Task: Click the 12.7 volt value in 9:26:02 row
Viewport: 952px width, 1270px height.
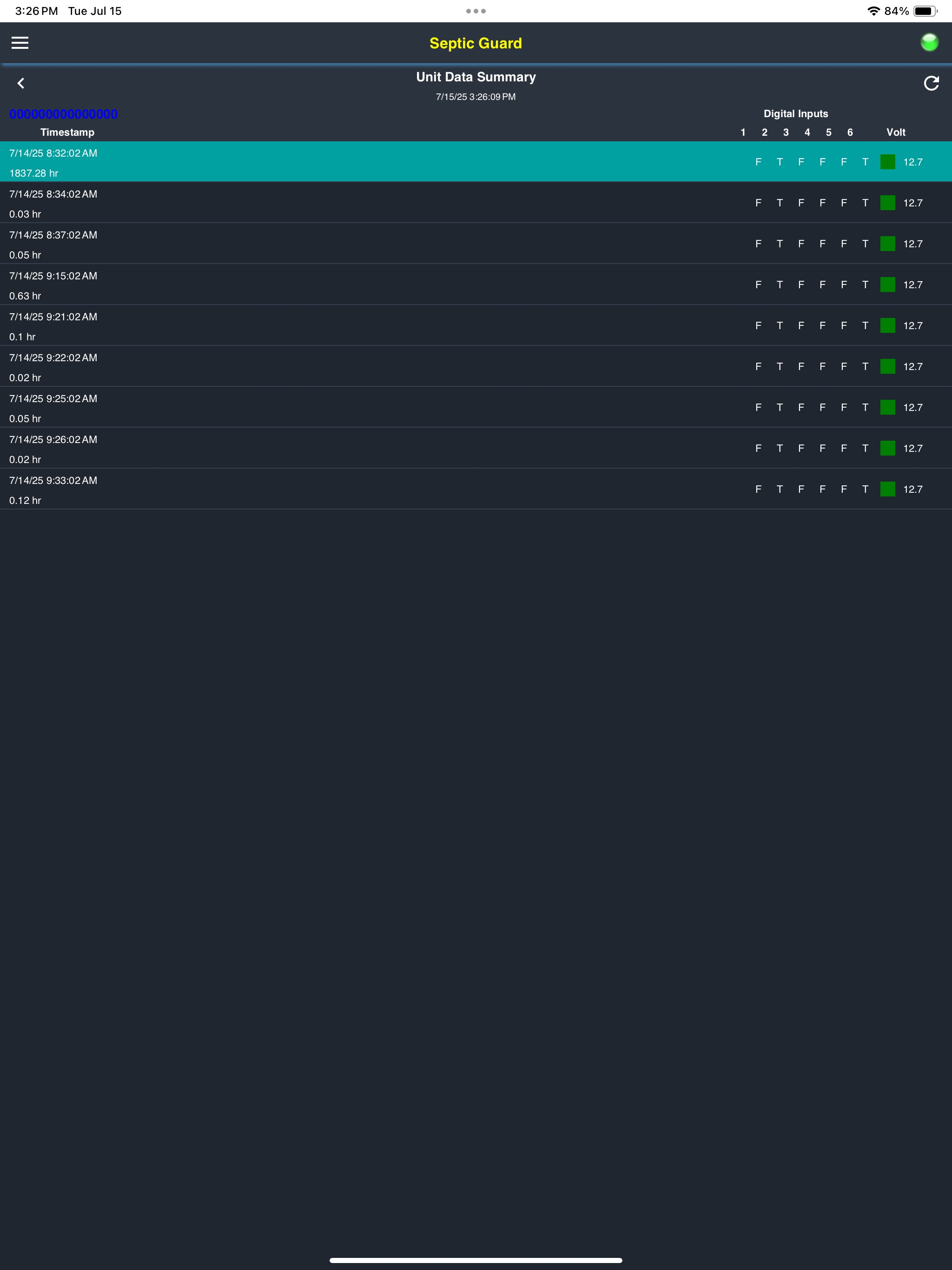Action: [x=913, y=449]
